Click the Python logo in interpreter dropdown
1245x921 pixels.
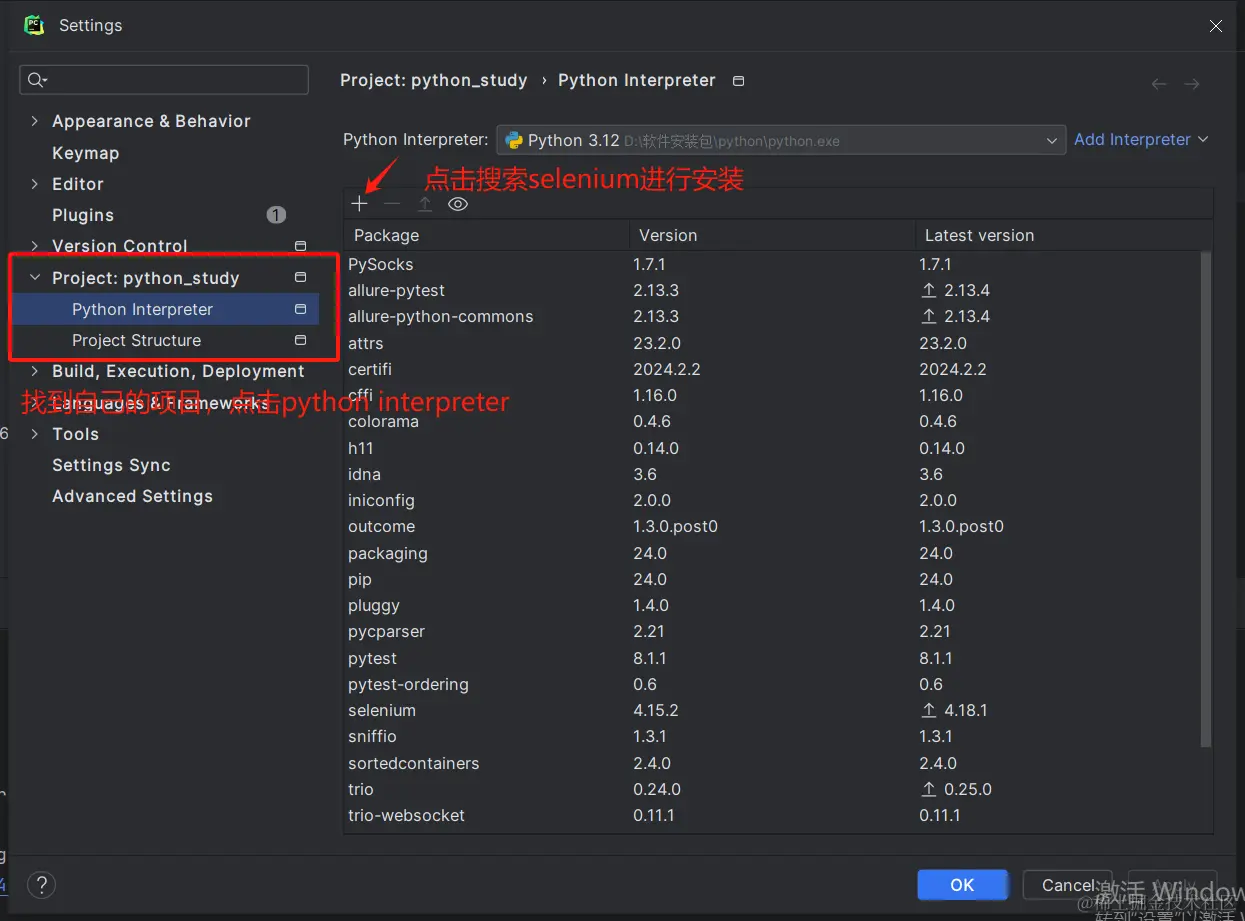tap(513, 140)
